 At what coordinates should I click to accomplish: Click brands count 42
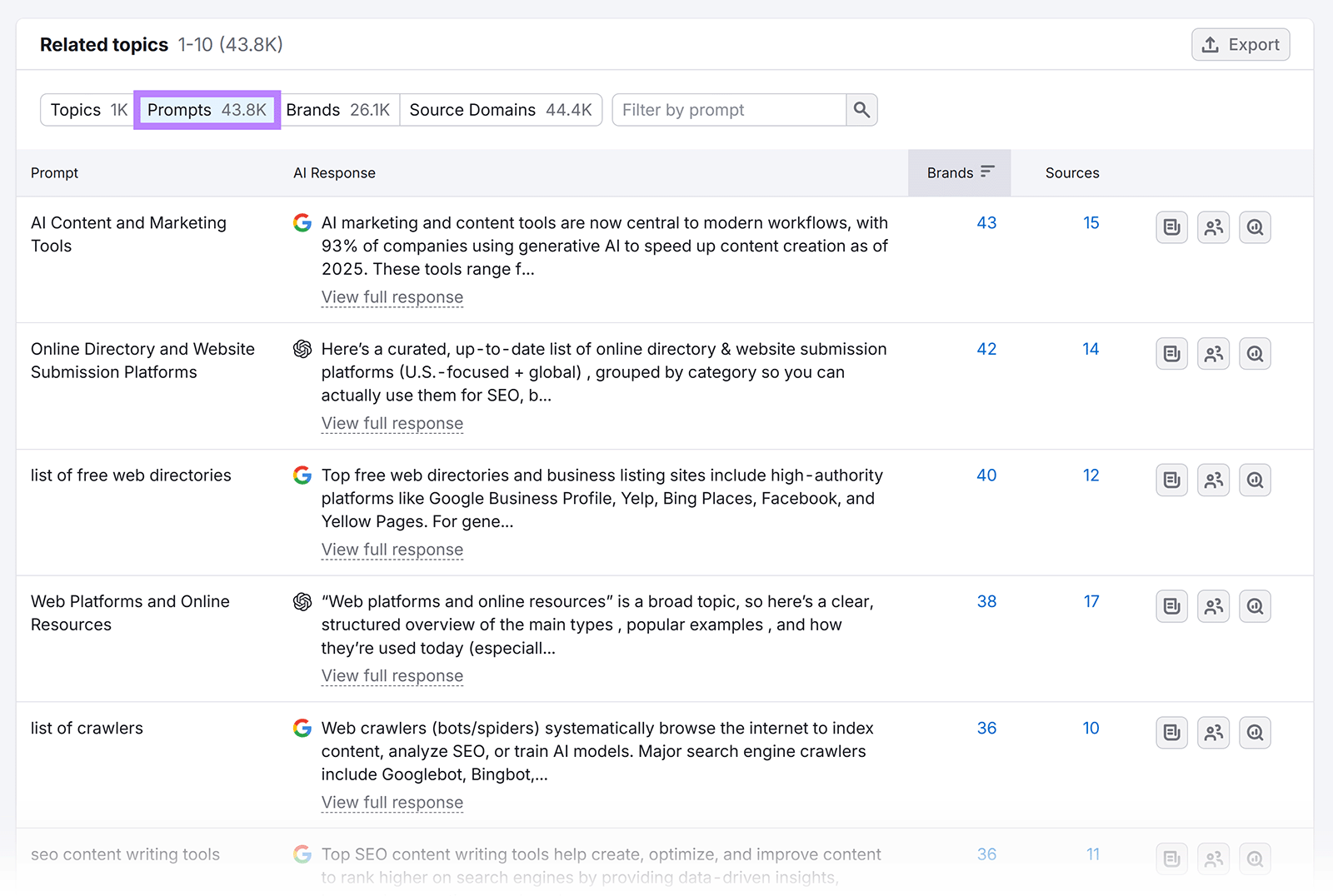[x=986, y=349]
